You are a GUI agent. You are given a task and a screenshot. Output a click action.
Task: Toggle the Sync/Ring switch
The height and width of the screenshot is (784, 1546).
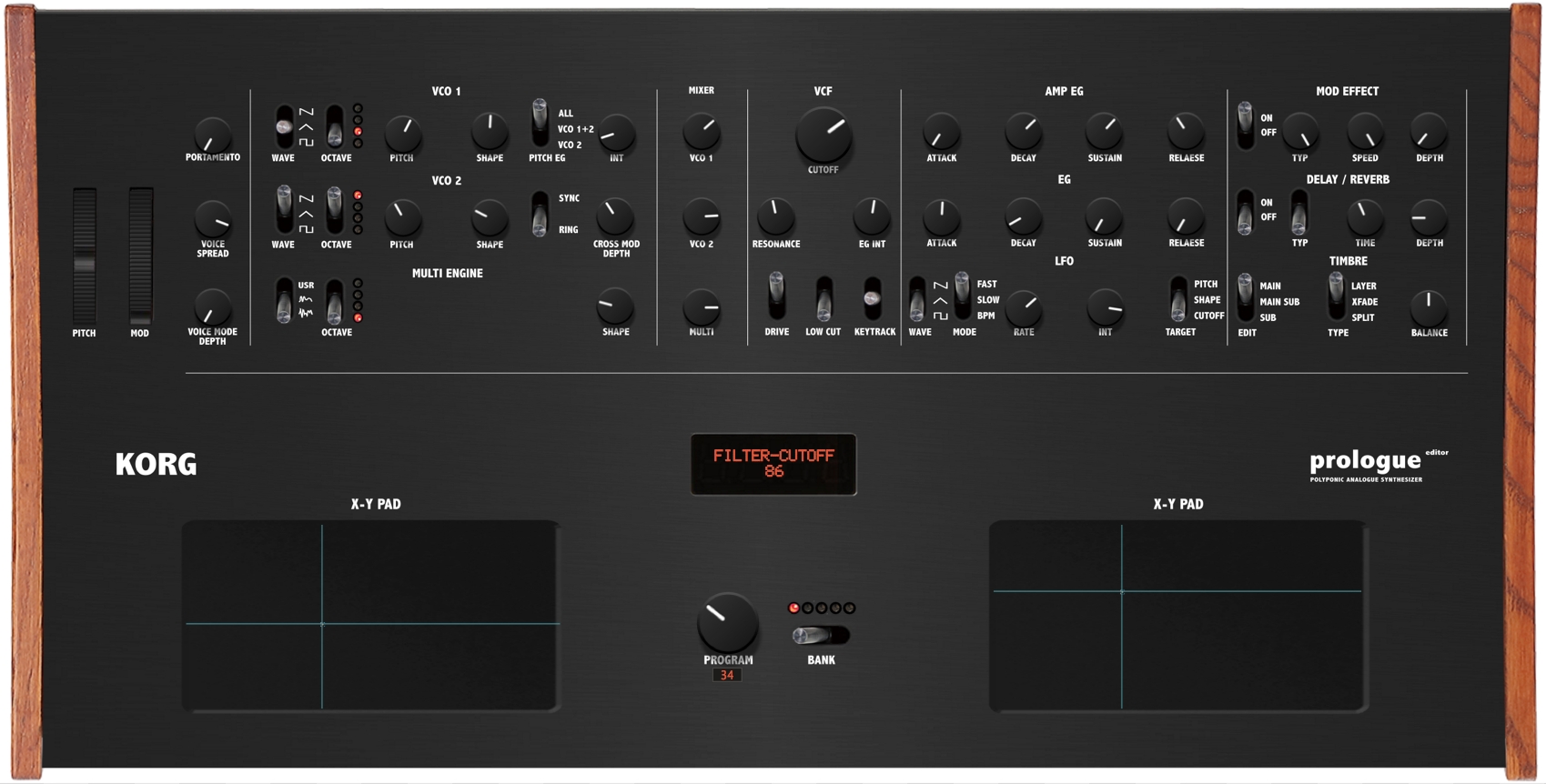click(540, 214)
